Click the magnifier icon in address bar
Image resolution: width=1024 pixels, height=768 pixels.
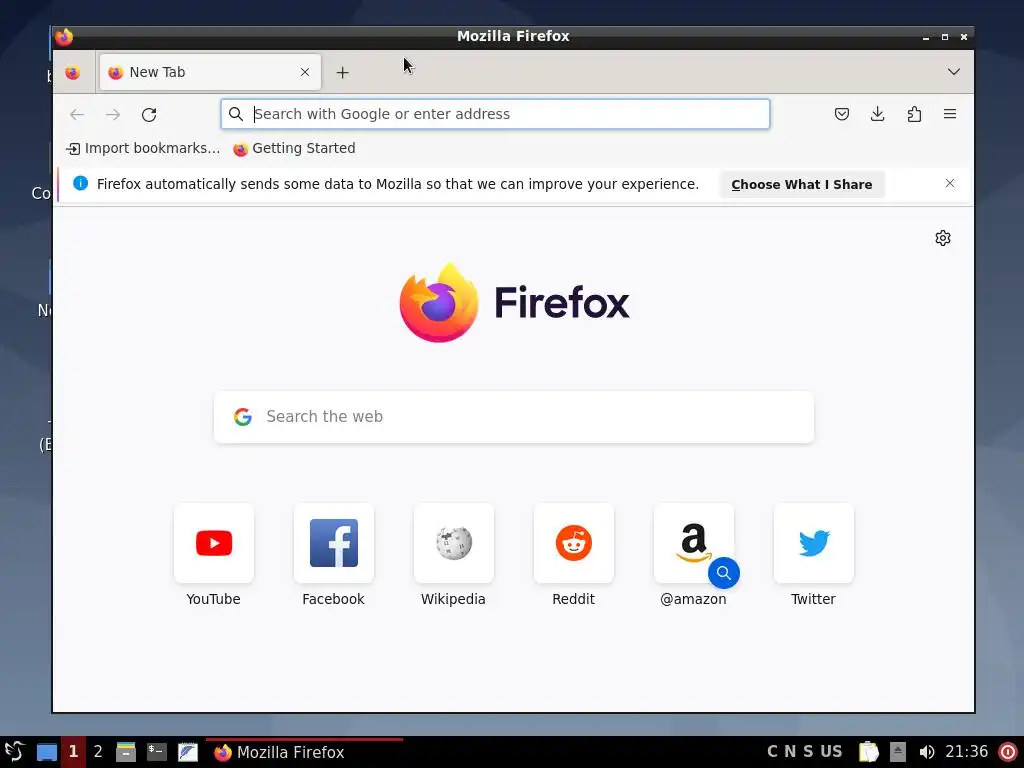coord(236,114)
